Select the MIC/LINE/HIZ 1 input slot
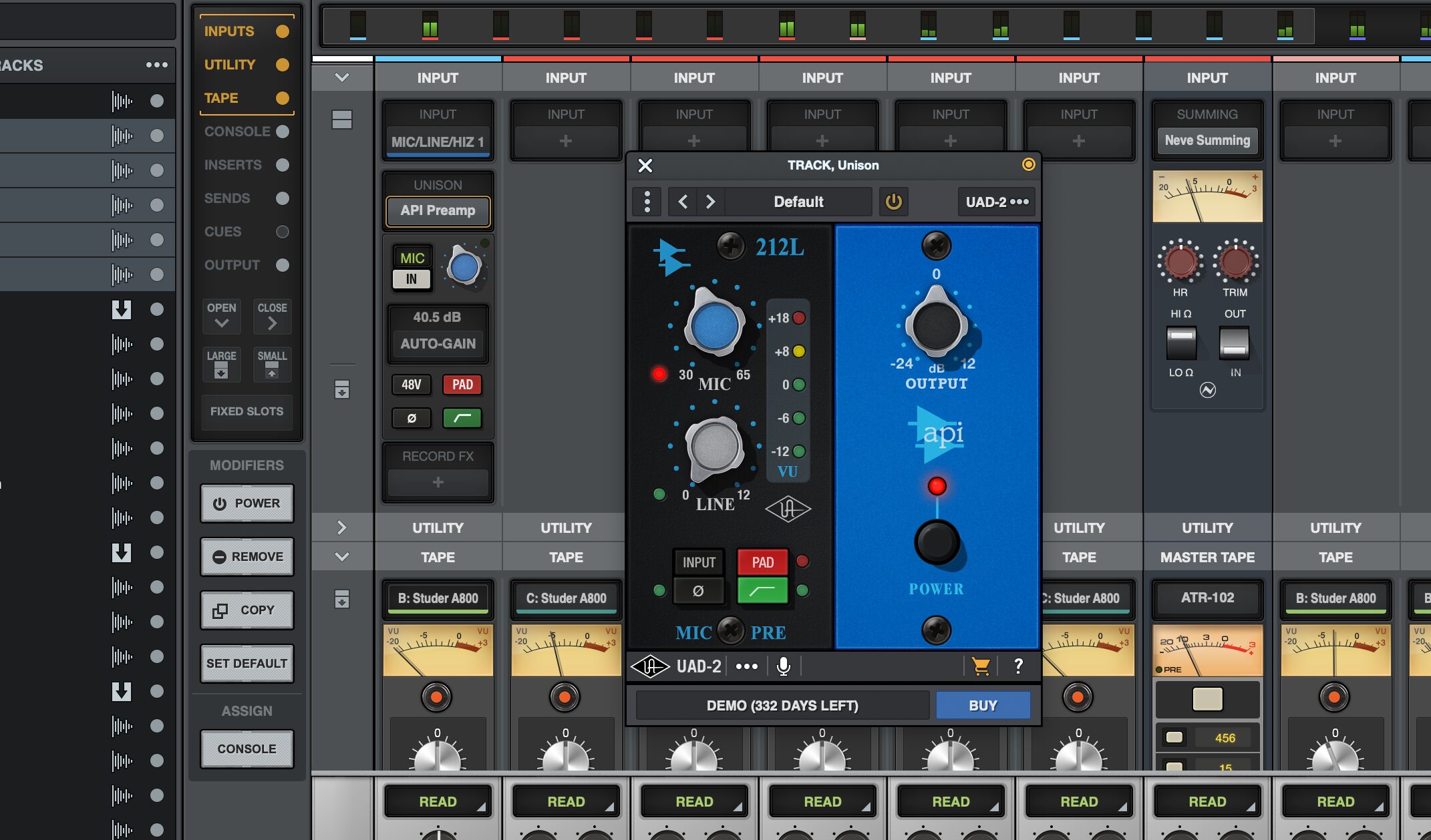Viewport: 1431px width, 840px height. click(438, 142)
